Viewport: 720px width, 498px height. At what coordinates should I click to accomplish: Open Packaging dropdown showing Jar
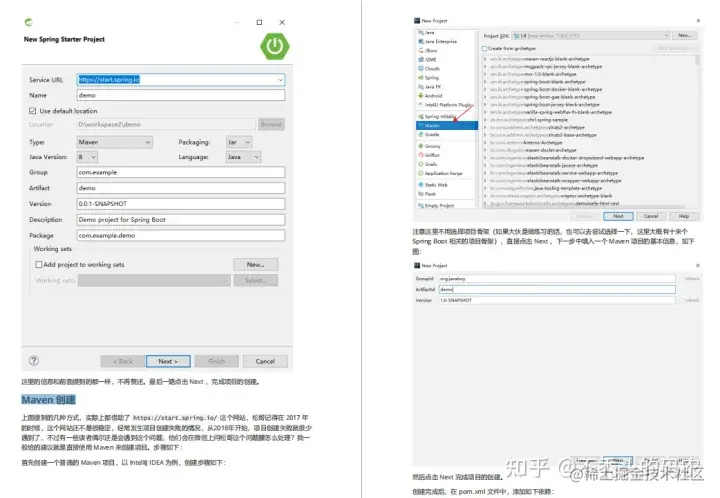(x=239, y=142)
